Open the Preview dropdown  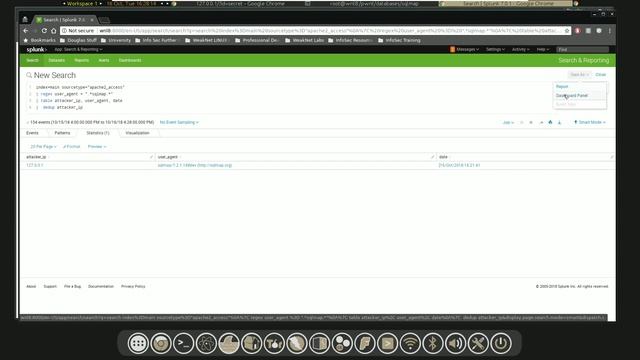(x=97, y=147)
